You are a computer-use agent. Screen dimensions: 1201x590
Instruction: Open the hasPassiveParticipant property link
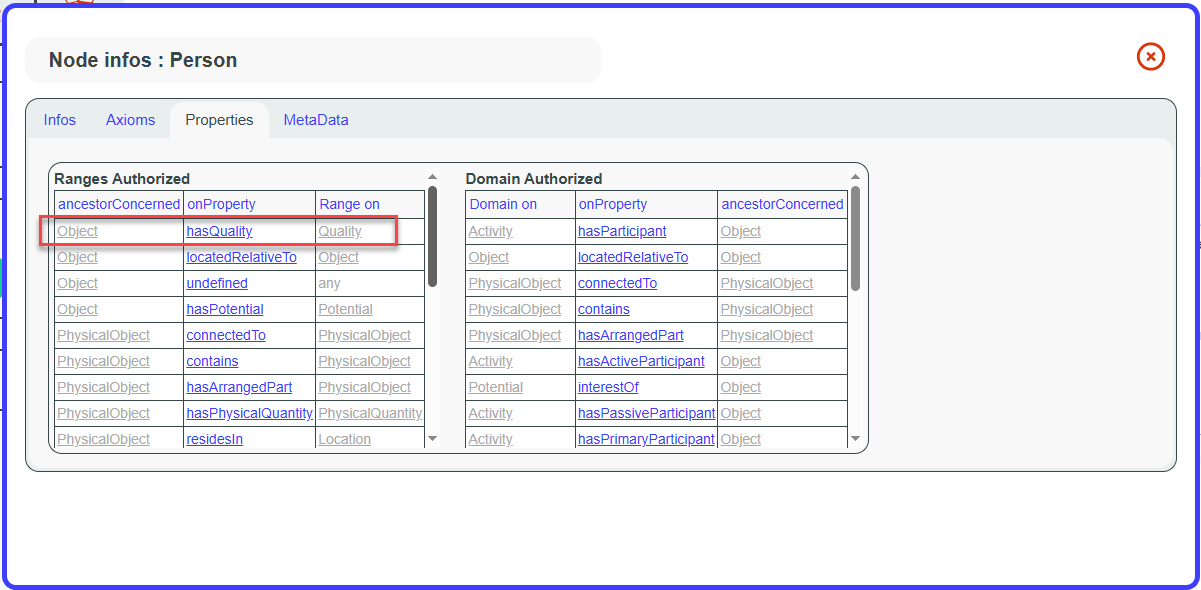point(646,413)
